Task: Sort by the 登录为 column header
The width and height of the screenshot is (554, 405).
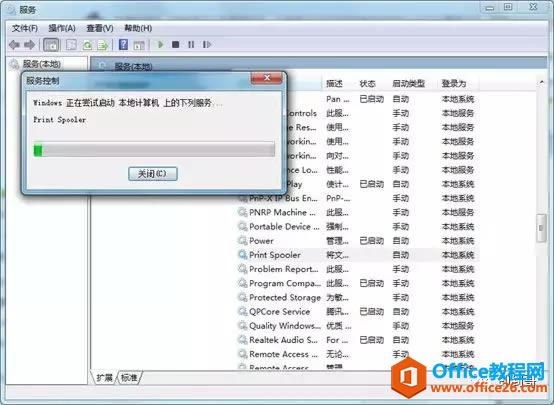Action: 454,84
